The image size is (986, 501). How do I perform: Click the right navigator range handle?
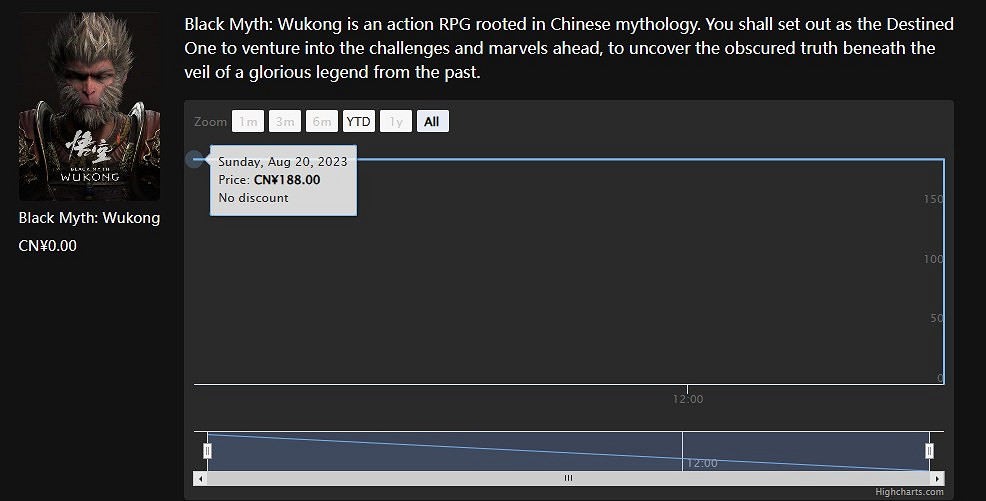tap(929, 451)
